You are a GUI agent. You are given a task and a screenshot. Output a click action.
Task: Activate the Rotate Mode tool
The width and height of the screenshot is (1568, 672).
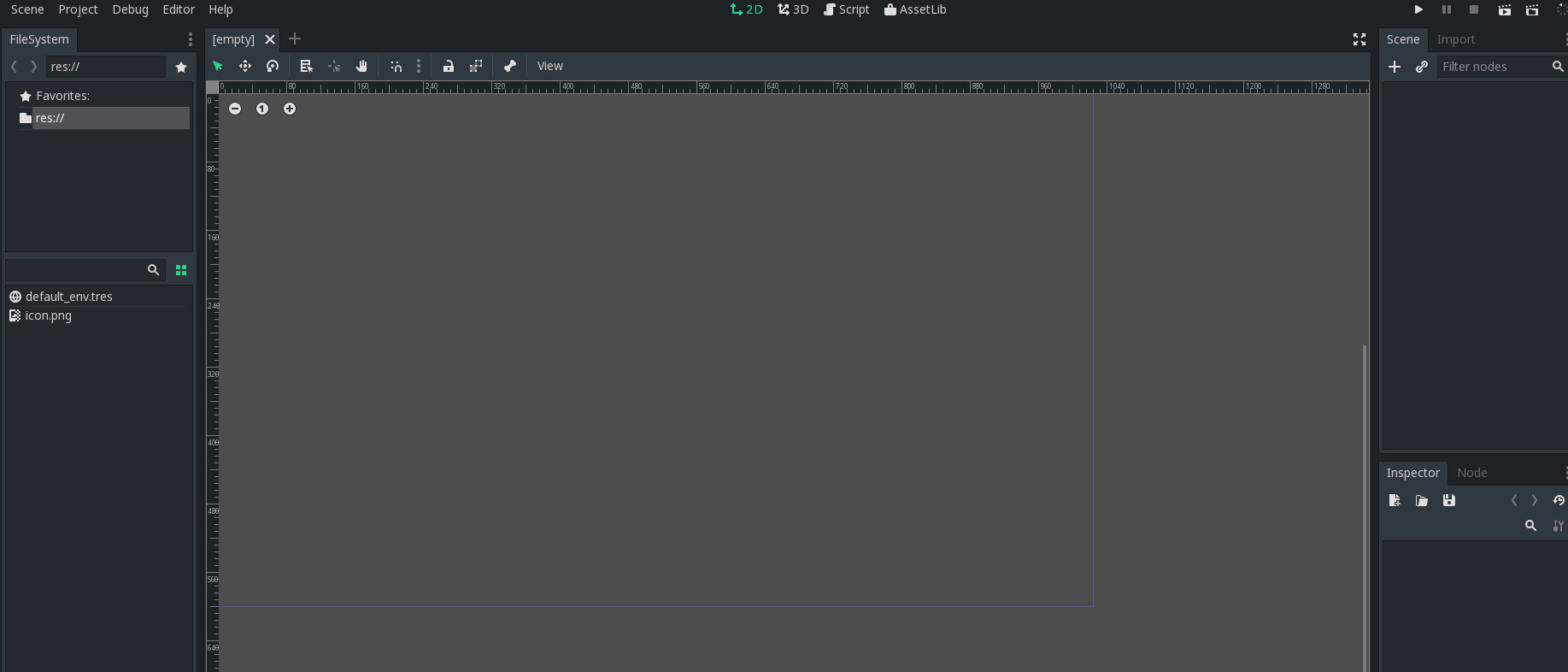(273, 66)
